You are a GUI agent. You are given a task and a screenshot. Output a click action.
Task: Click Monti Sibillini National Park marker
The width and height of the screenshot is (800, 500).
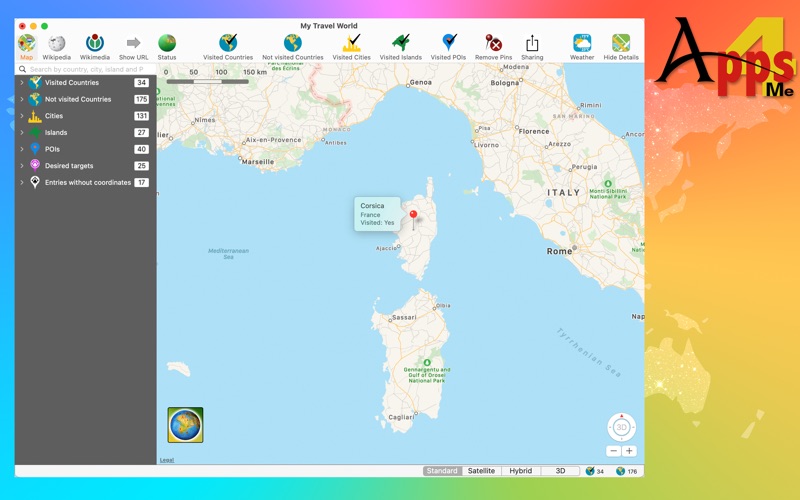(x=608, y=183)
